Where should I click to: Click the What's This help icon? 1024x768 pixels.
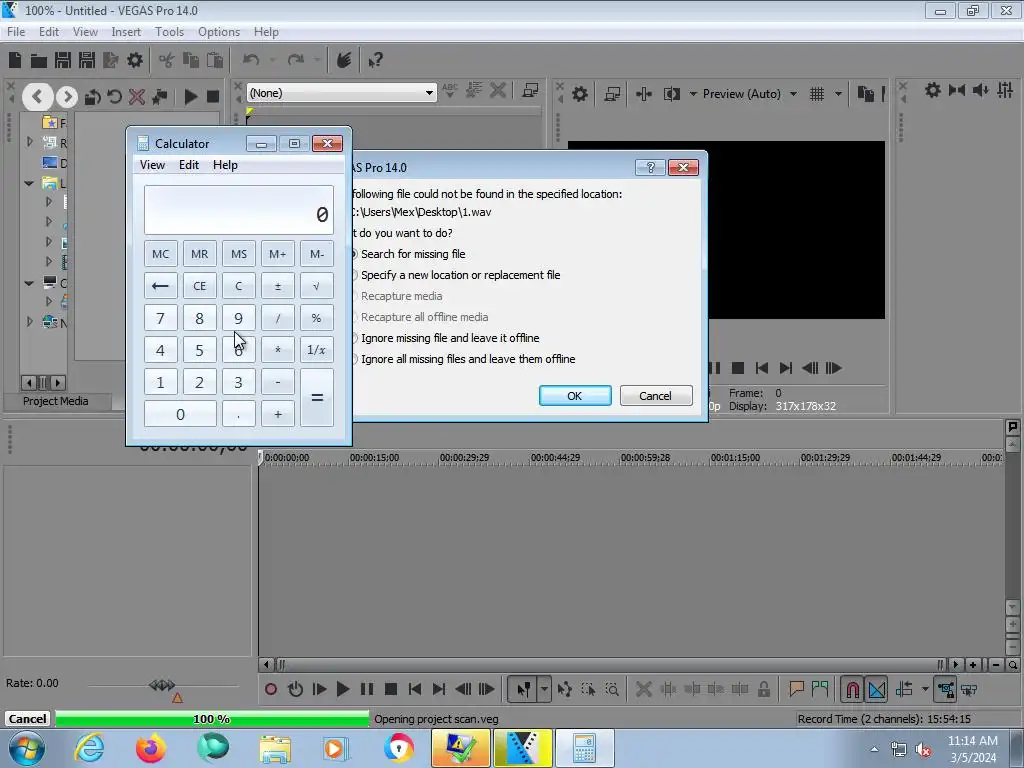click(376, 61)
